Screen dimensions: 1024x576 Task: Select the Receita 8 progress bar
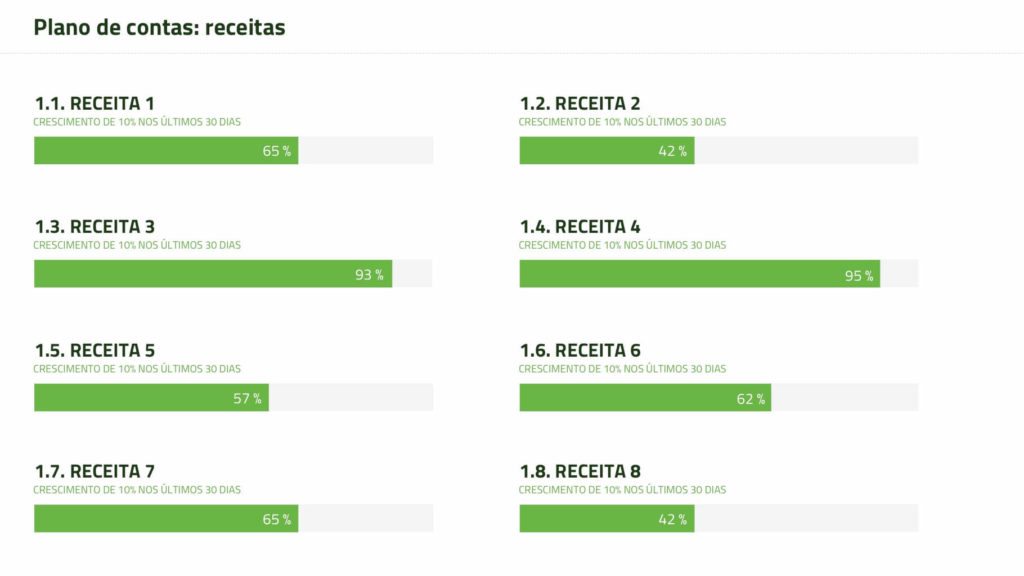(607, 519)
